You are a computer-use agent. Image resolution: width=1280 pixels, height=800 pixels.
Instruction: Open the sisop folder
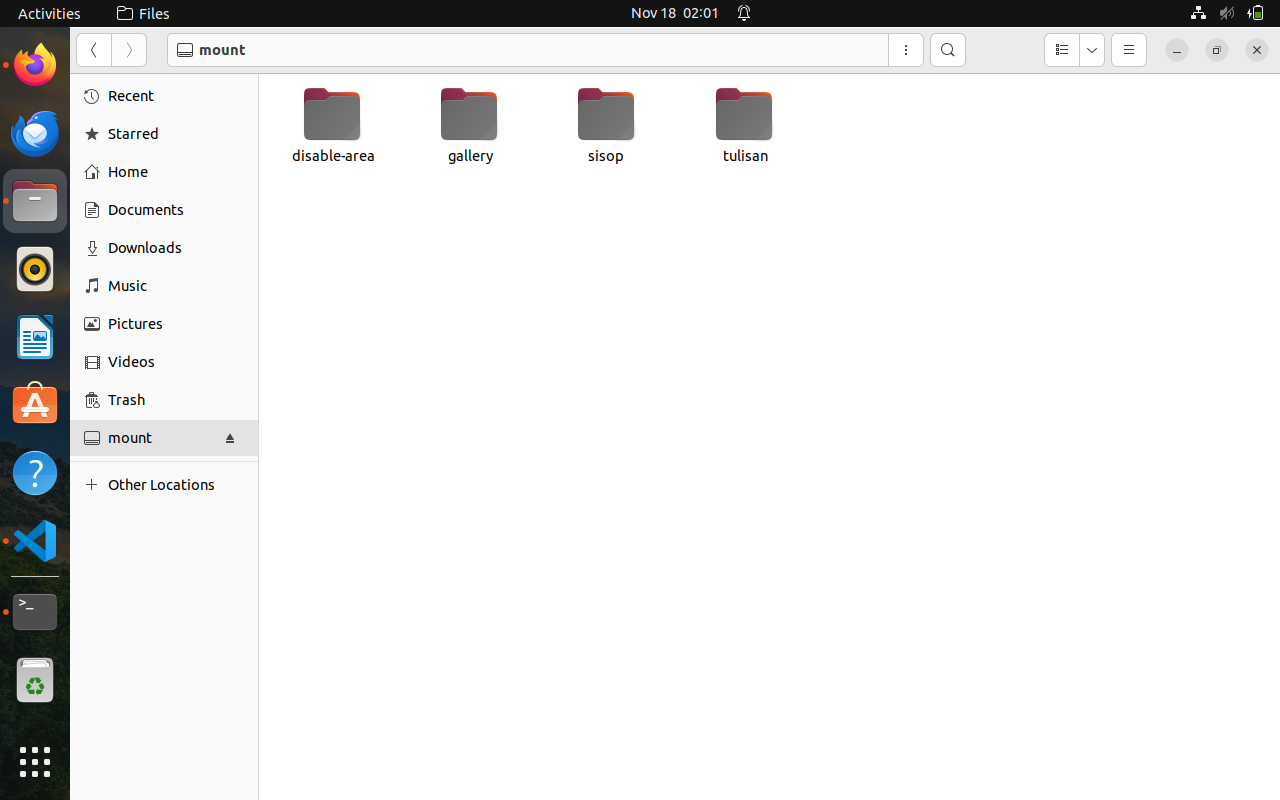[x=606, y=125]
